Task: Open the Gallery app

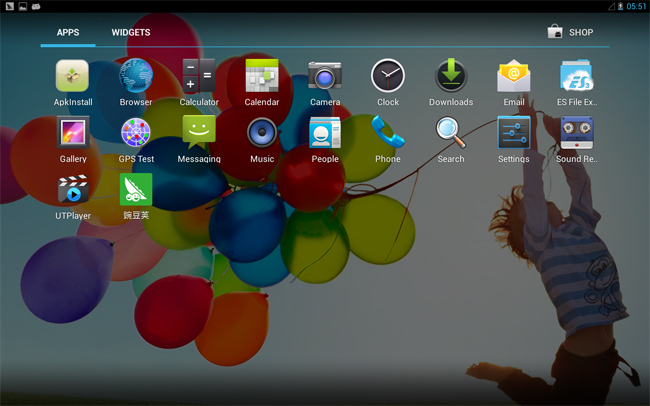Action: [73, 140]
